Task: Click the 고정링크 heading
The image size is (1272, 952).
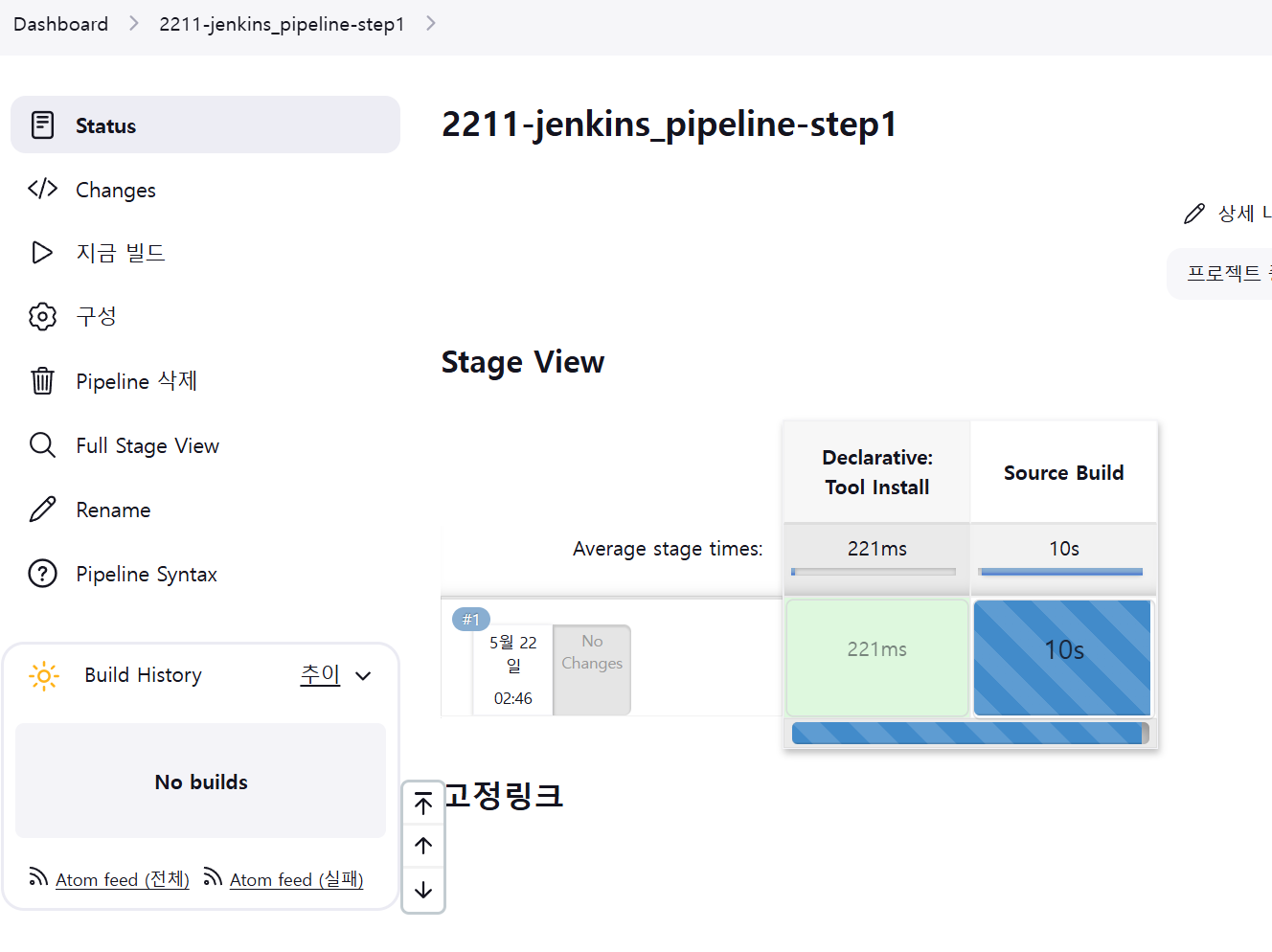Action: [x=505, y=796]
